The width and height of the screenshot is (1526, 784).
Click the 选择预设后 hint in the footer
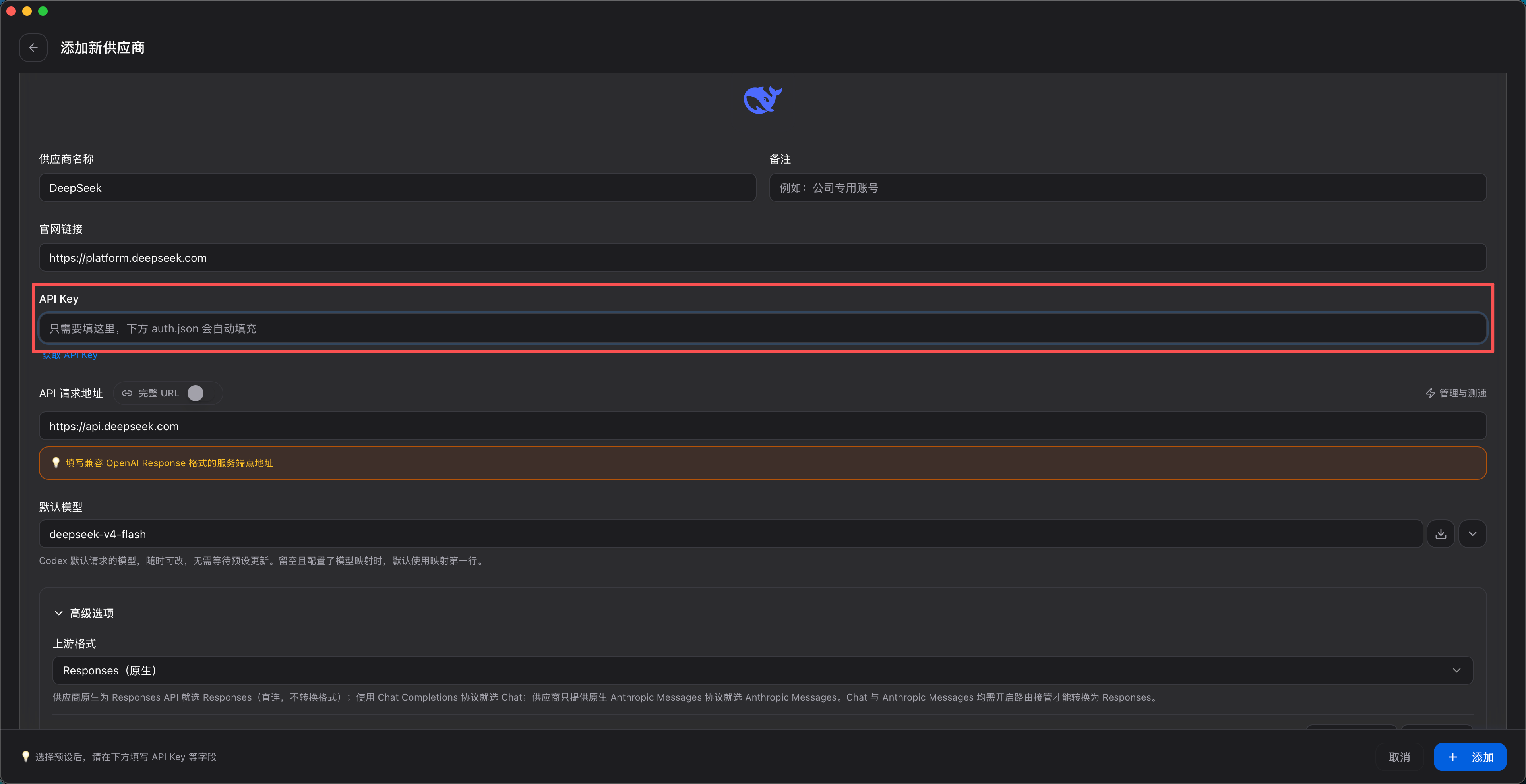coord(126,757)
